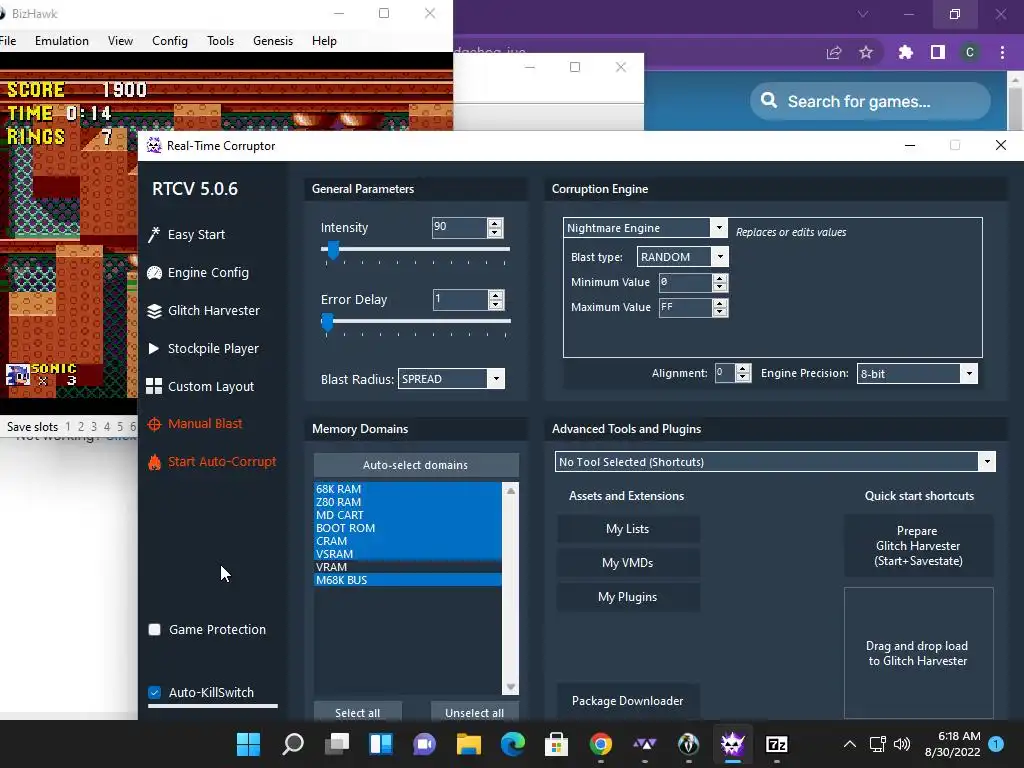Click Maximum Value field FF
This screenshot has height=768, width=1024.
685,307
